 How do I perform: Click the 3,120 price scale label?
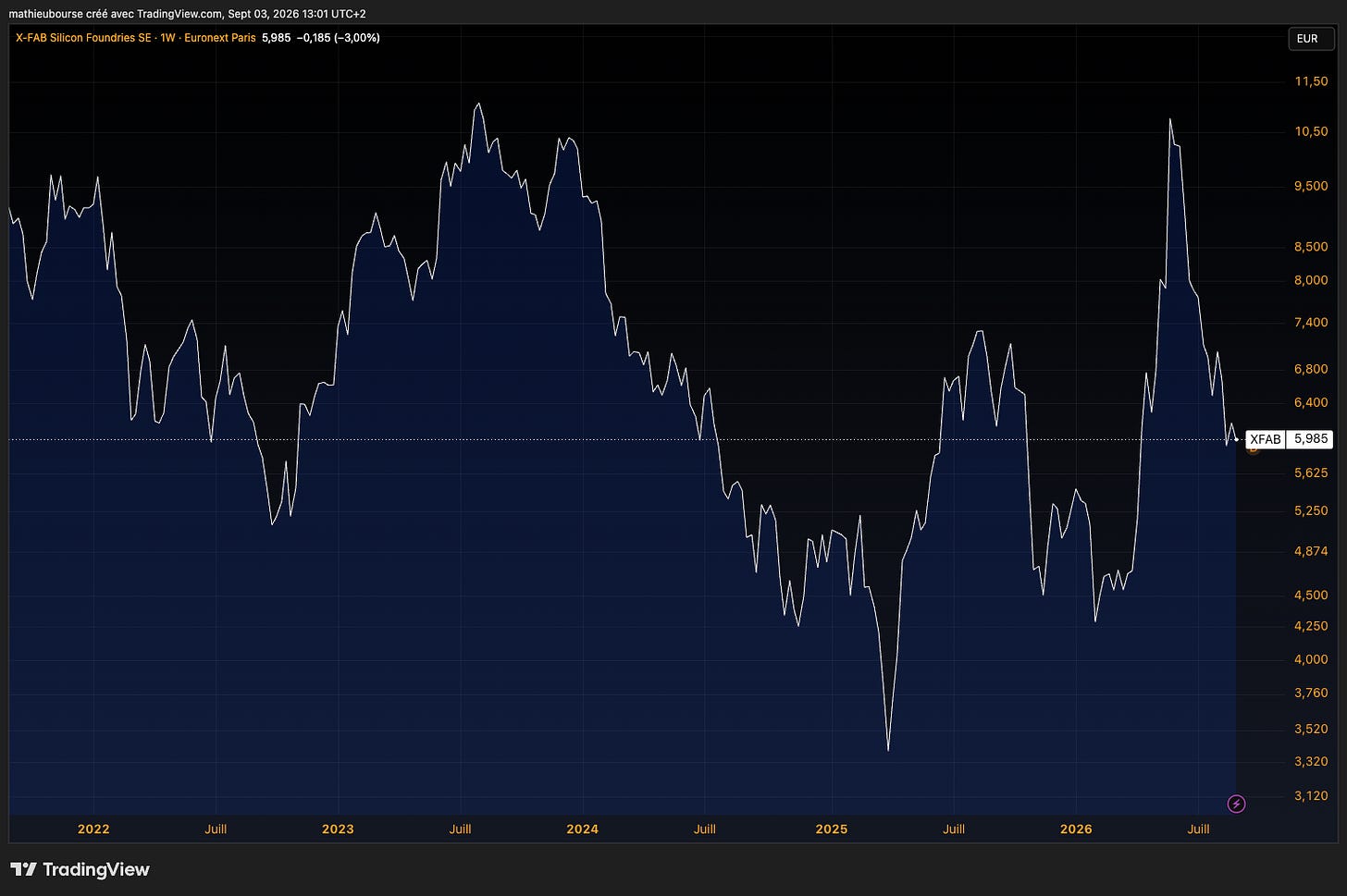(x=1311, y=795)
